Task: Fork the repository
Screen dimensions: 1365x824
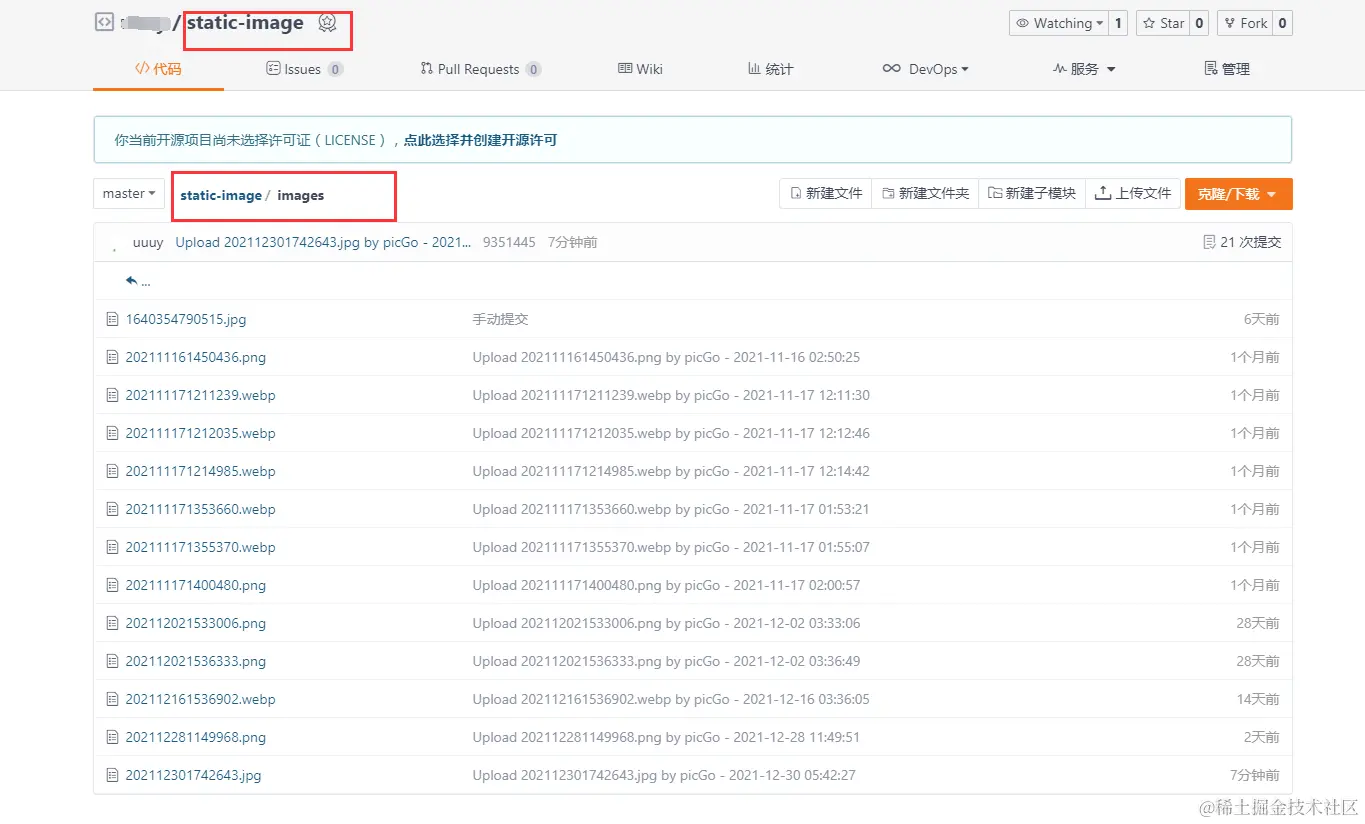Action: coord(1245,23)
